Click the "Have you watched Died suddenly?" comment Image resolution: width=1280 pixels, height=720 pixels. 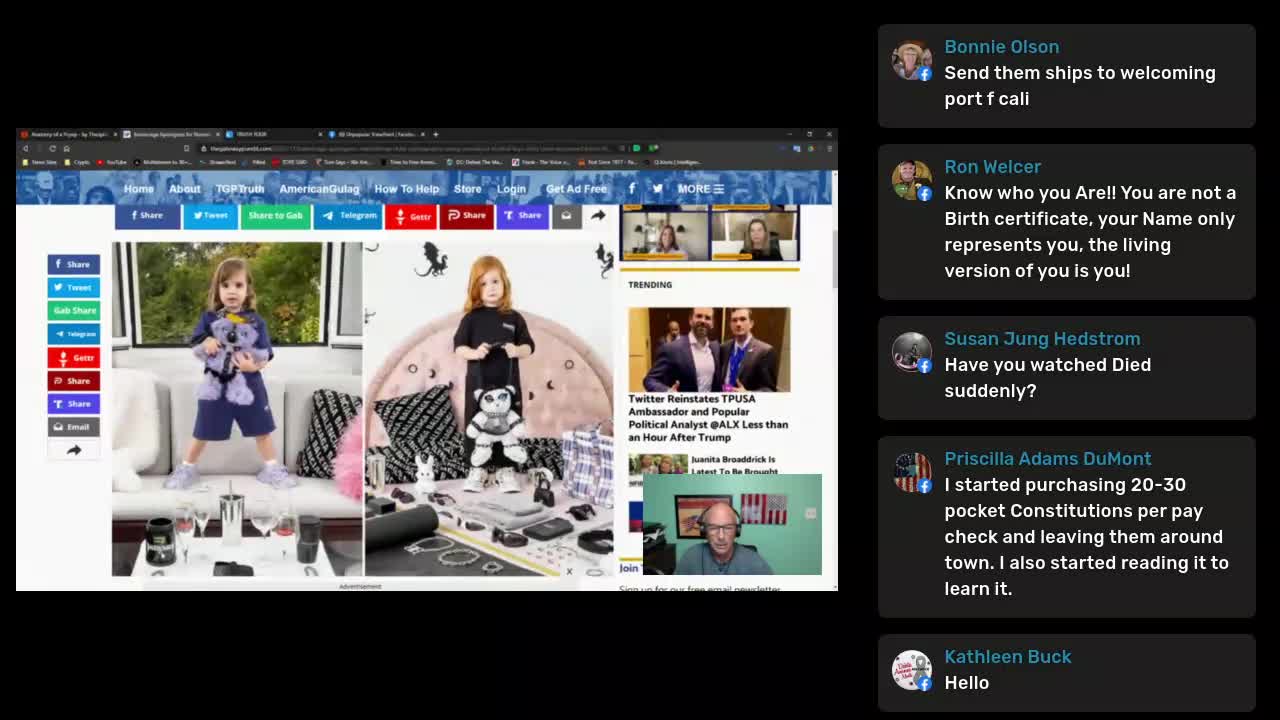point(1047,378)
